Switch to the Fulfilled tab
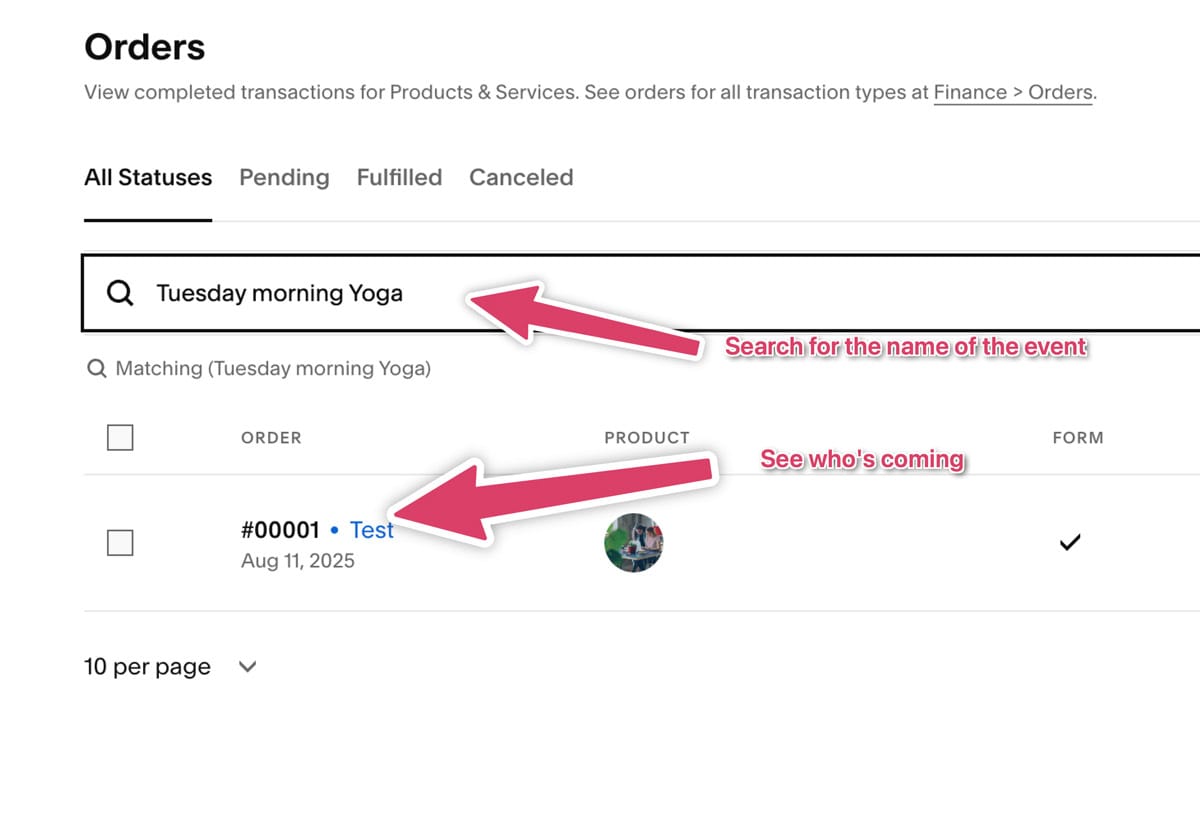This screenshot has width=1200, height=832. point(399,178)
